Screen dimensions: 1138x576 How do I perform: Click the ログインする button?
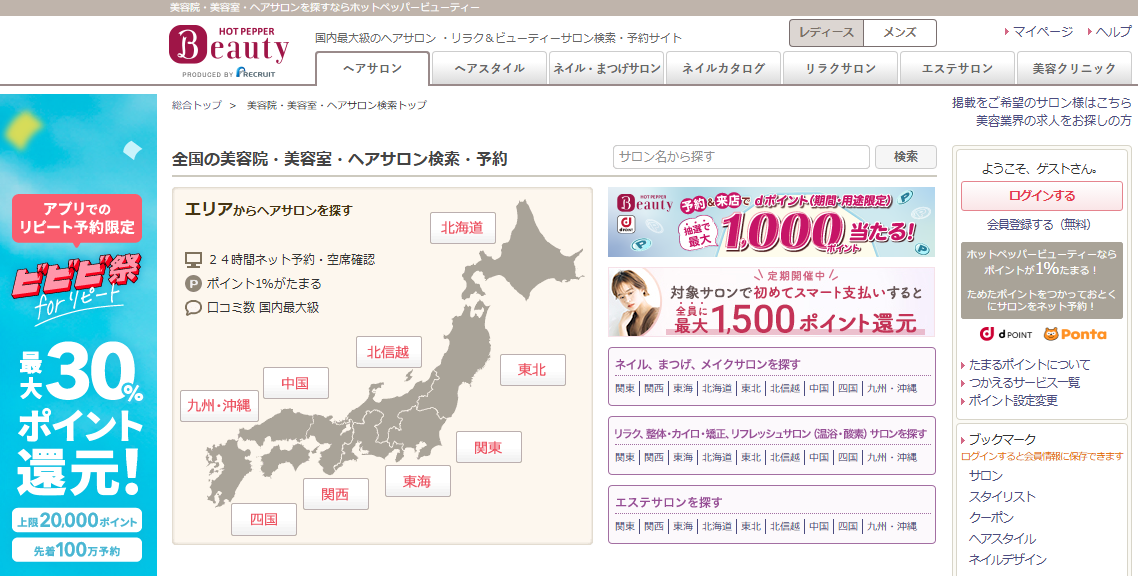pos(1041,196)
